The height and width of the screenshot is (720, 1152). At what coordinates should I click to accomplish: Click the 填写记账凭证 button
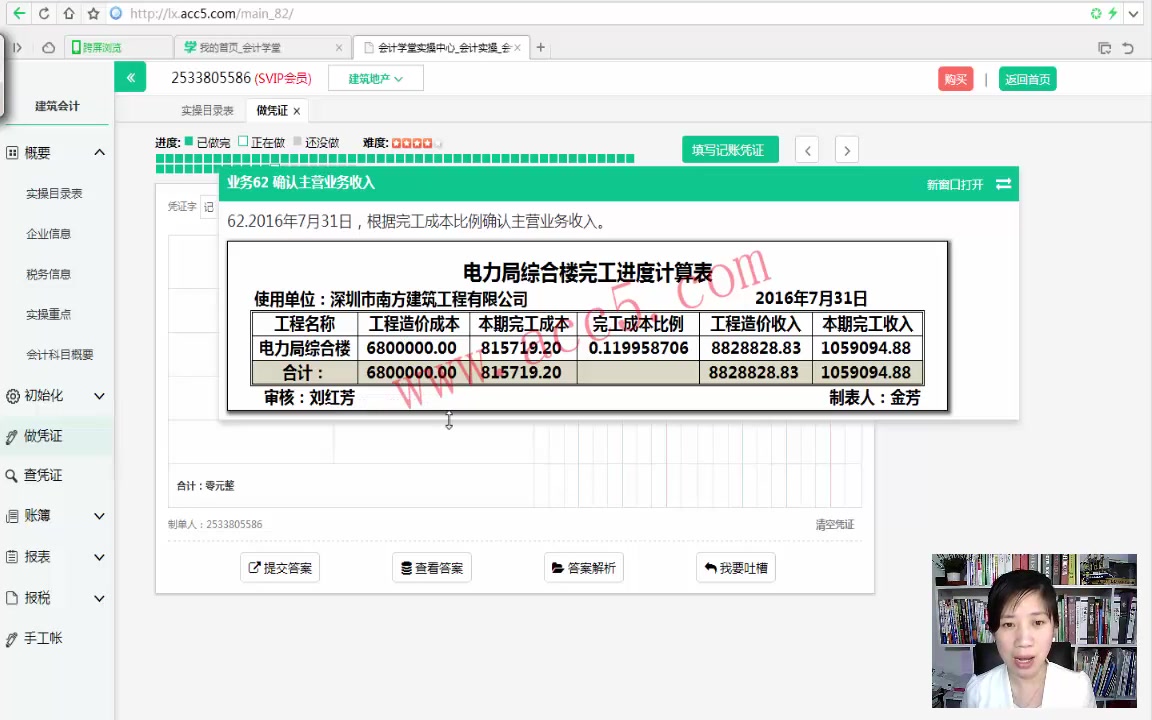[730, 149]
